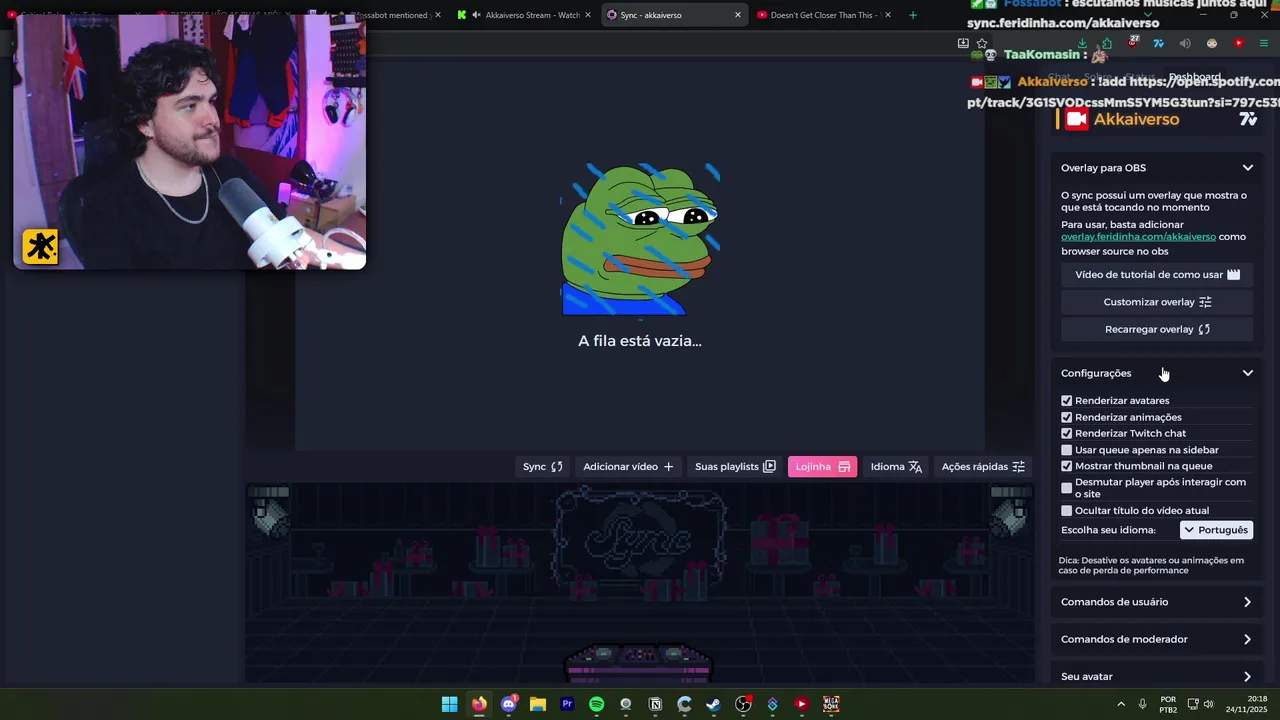Switch to Akkaiverso Stream browser tab
This screenshot has height=720, width=1280.
(525, 15)
